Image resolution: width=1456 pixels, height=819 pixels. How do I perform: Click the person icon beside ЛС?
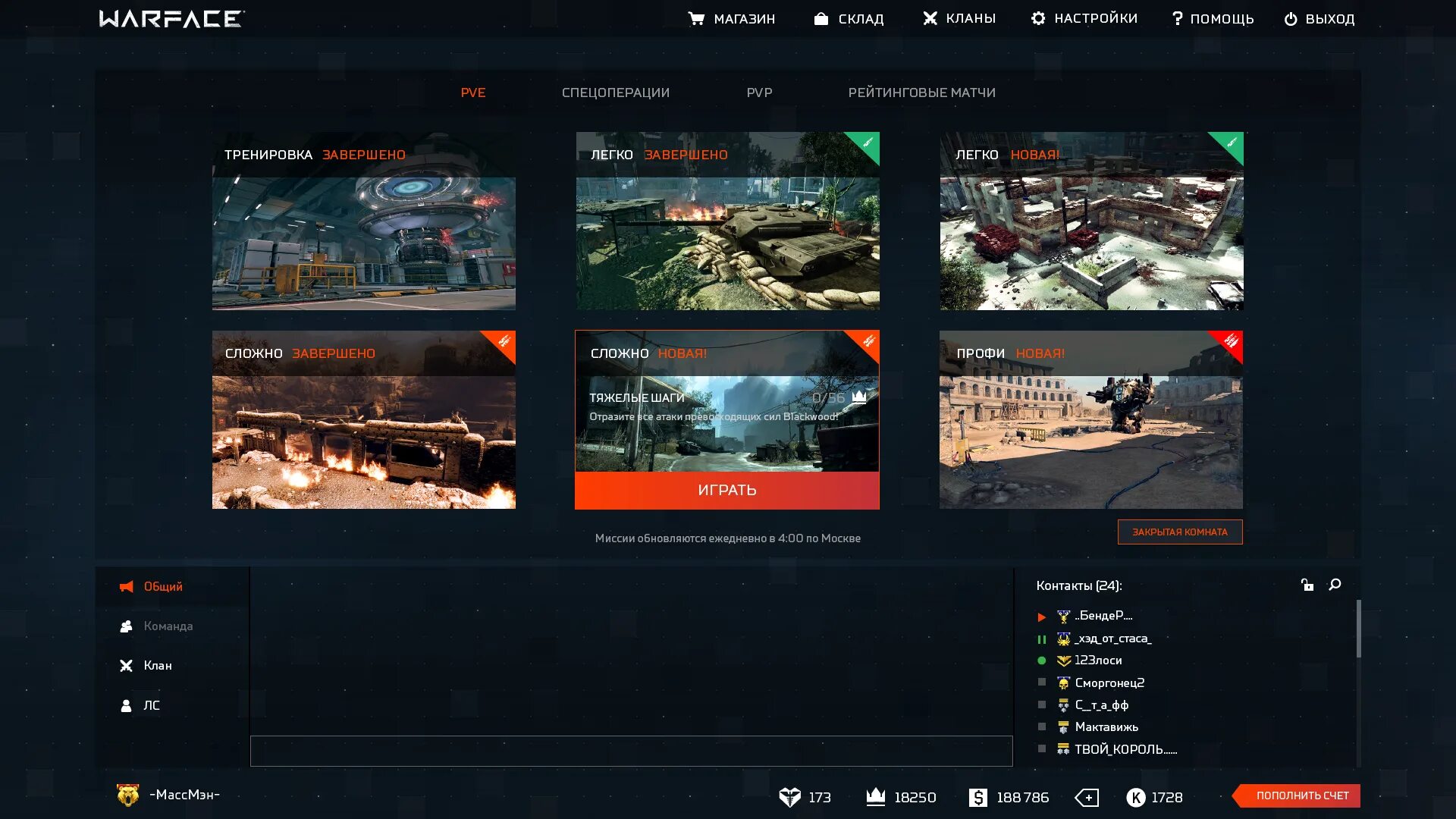tap(127, 706)
